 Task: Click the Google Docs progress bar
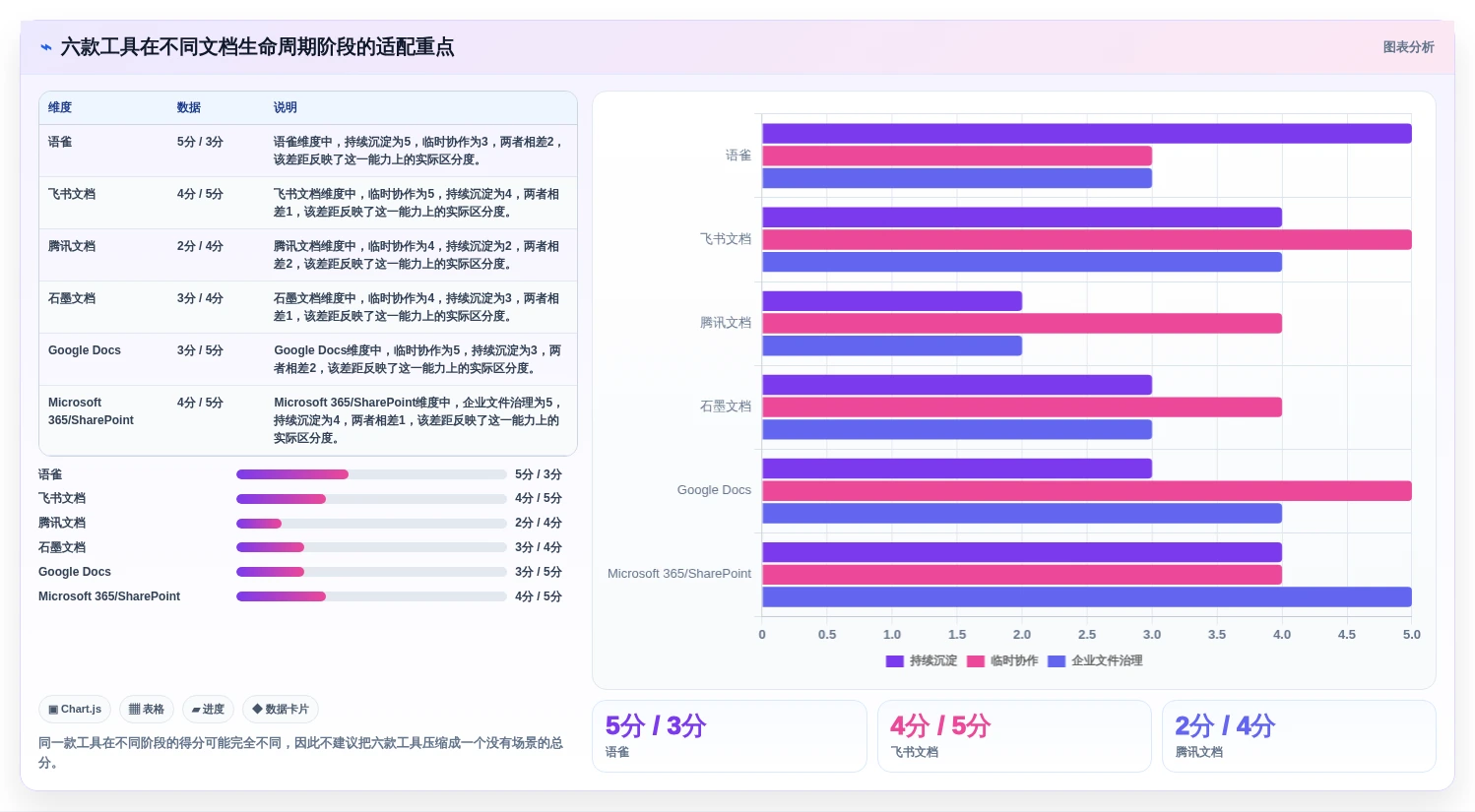click(x=371, y=572)
